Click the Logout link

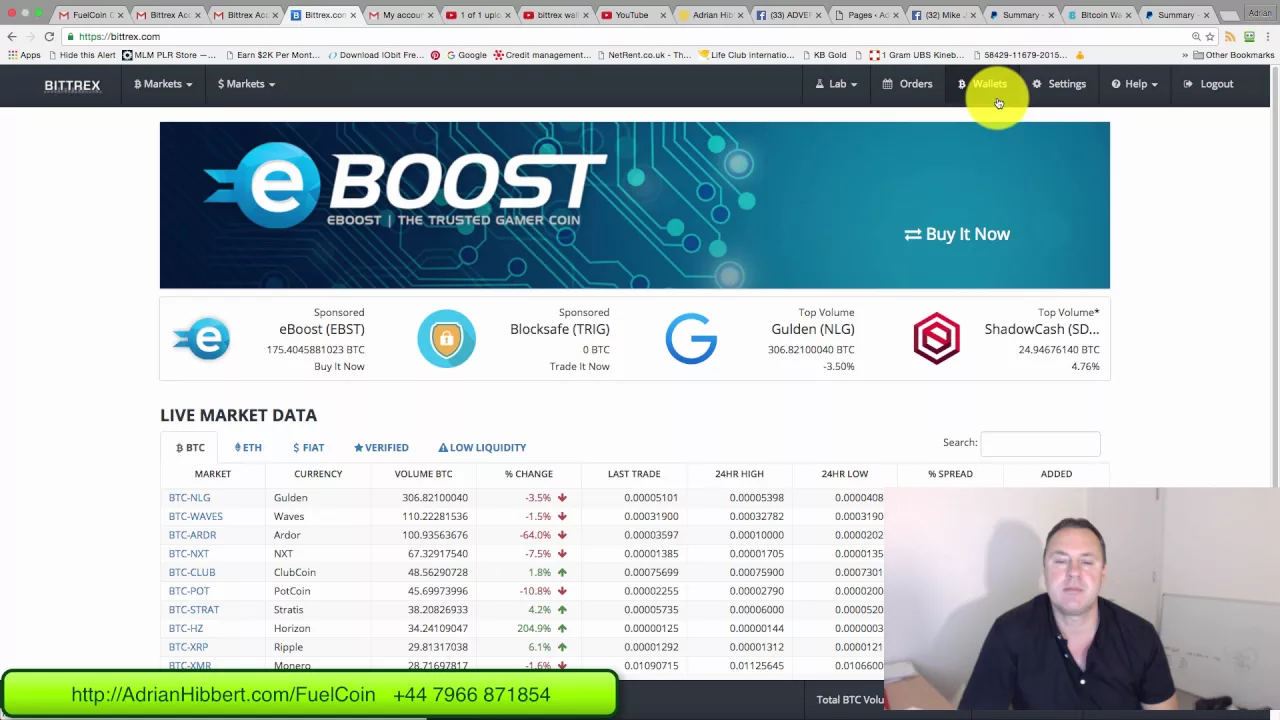click(x=1208, y=84)
